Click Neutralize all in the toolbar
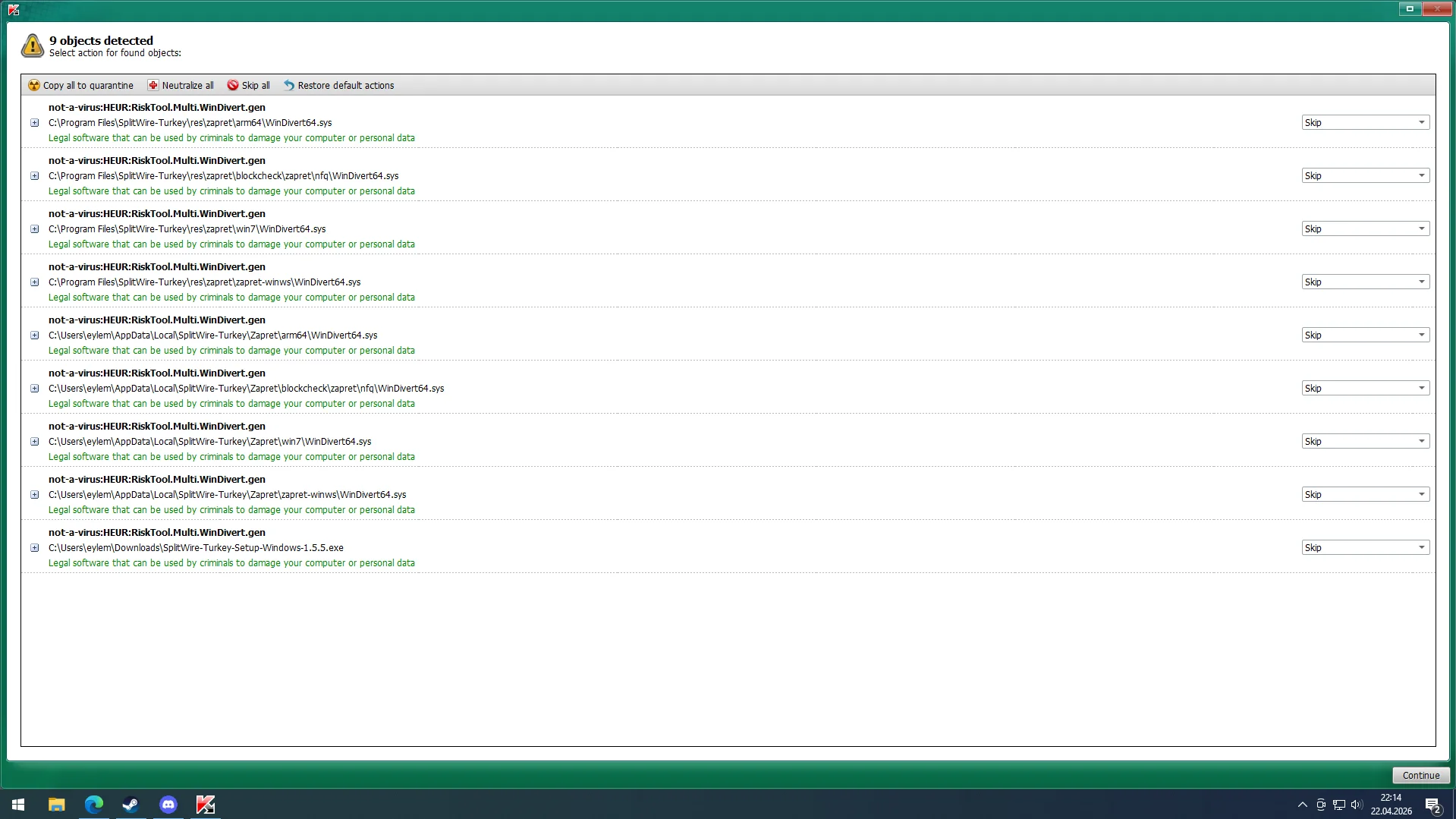 [x=181, y=85]
